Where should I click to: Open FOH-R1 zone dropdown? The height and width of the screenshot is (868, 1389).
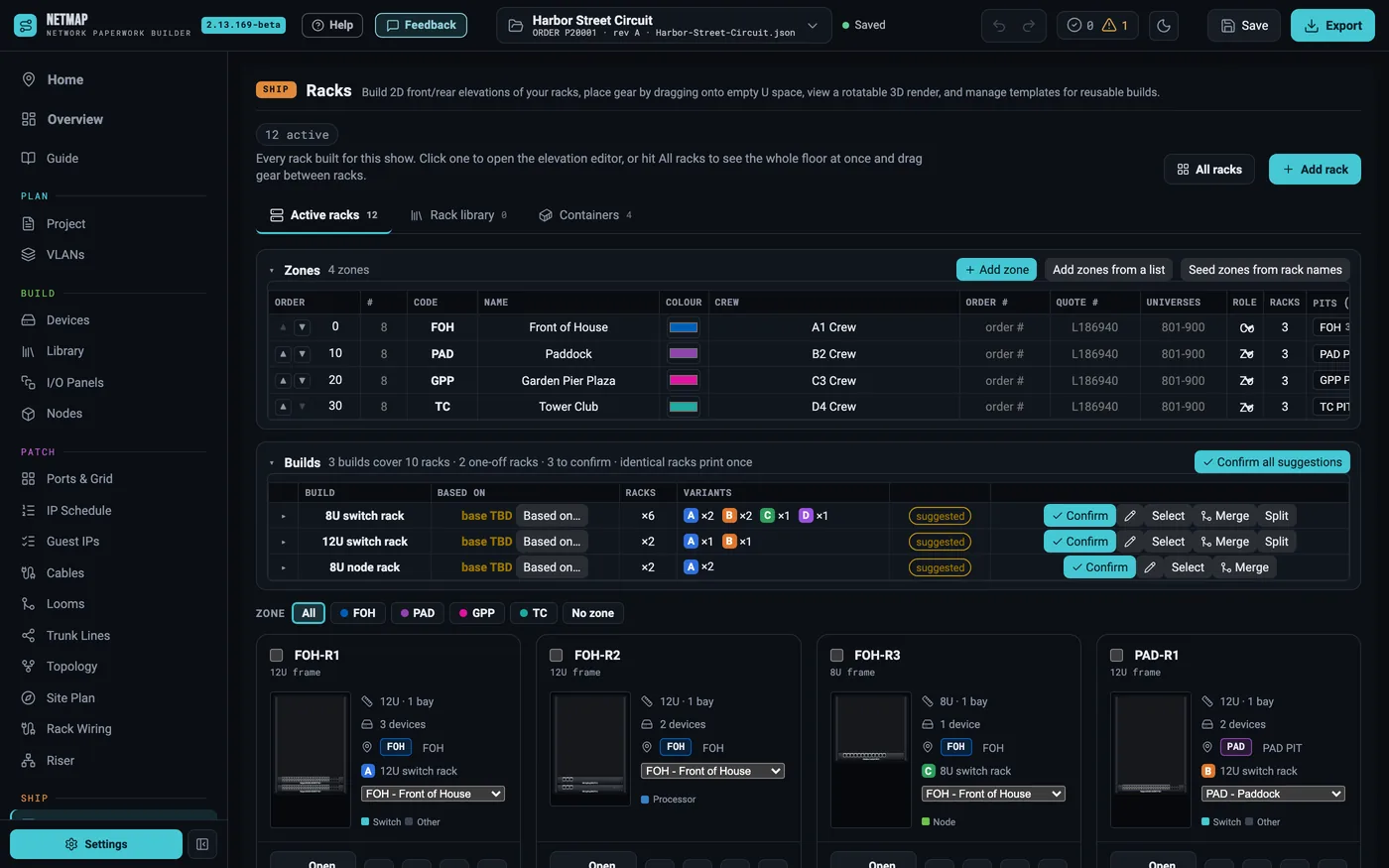(433, 794)
